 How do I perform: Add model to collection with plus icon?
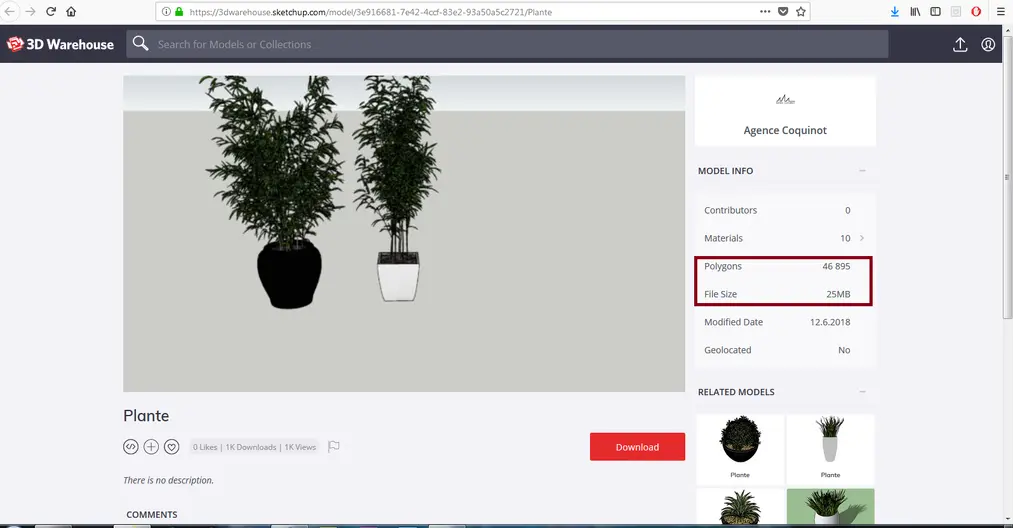pyautogui.click(x=151, y=447)
